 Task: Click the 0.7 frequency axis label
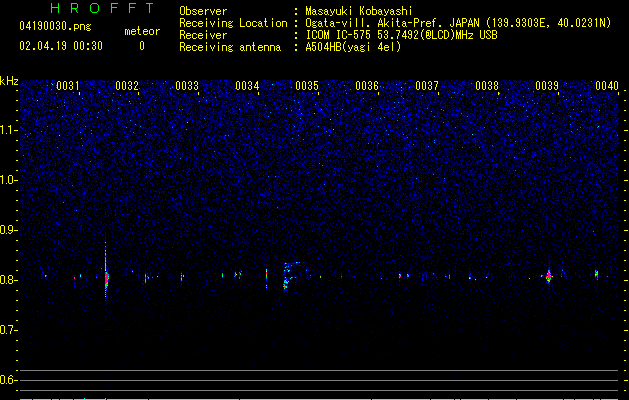9,330
